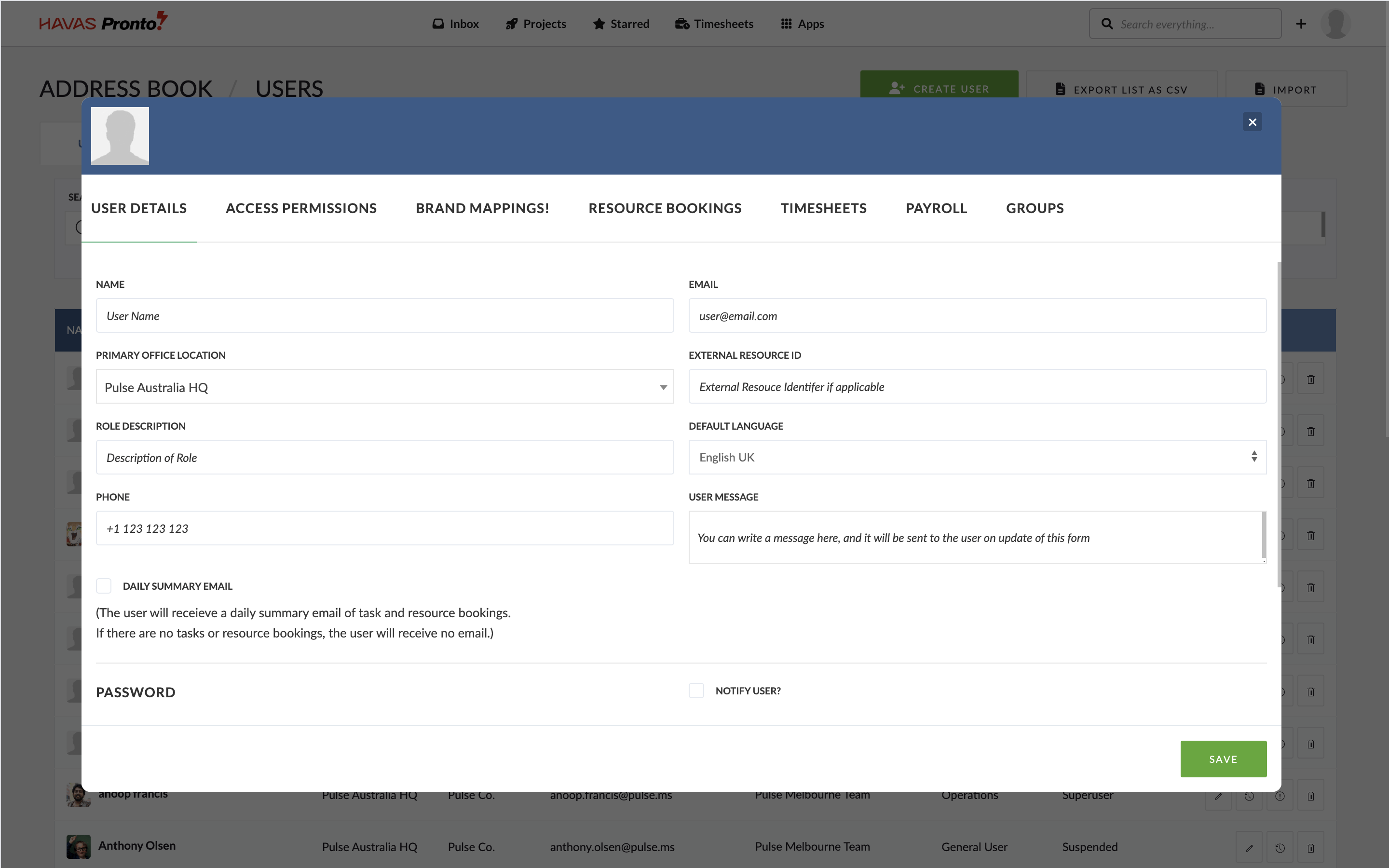Click the Name input field
1389x868 pixels.
click(384, 315)
